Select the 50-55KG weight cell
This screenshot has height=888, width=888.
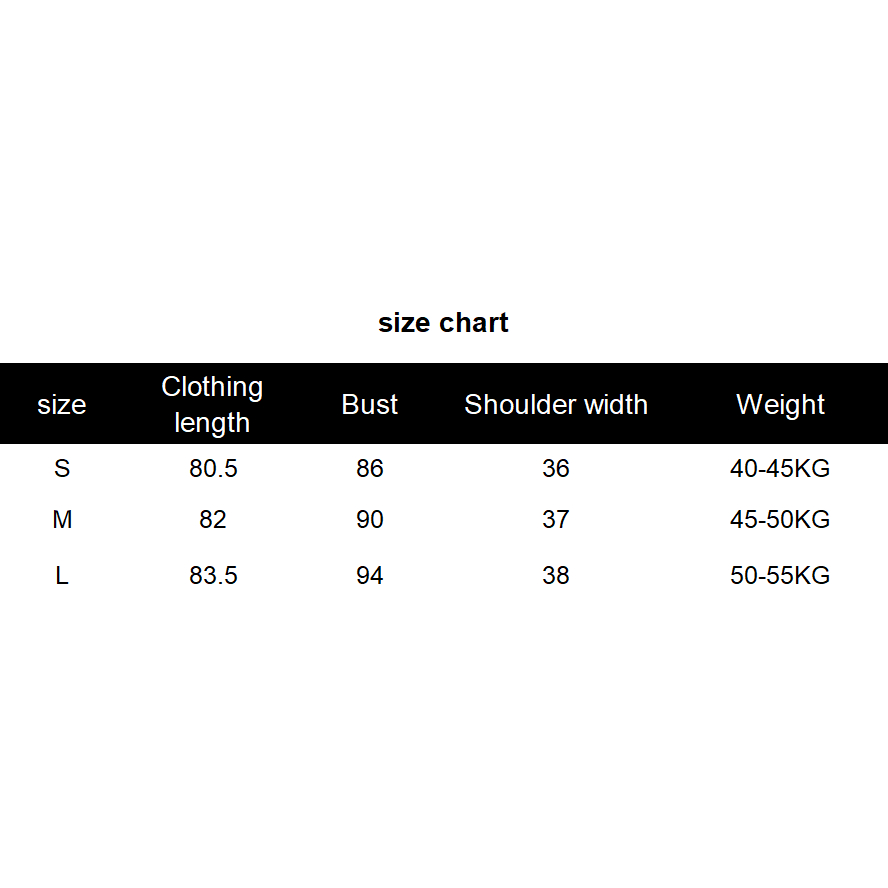[780, 576]
